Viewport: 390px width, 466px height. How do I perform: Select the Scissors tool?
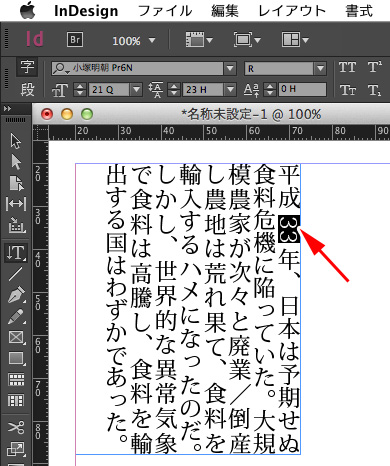[x=16, y=428]
